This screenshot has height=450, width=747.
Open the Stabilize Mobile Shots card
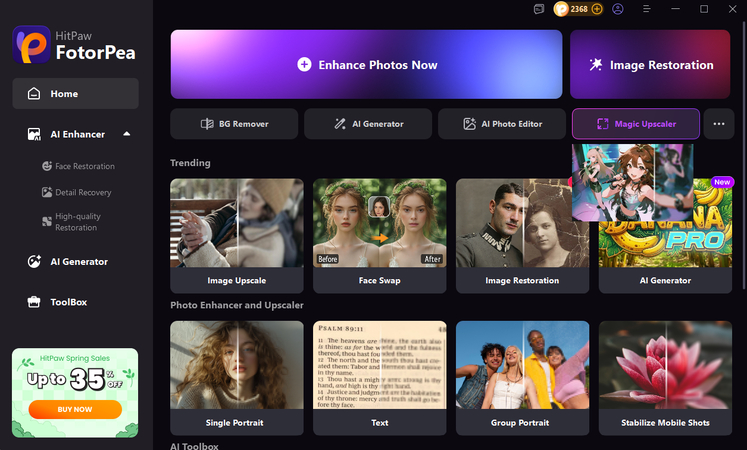[x=665, y=378]
